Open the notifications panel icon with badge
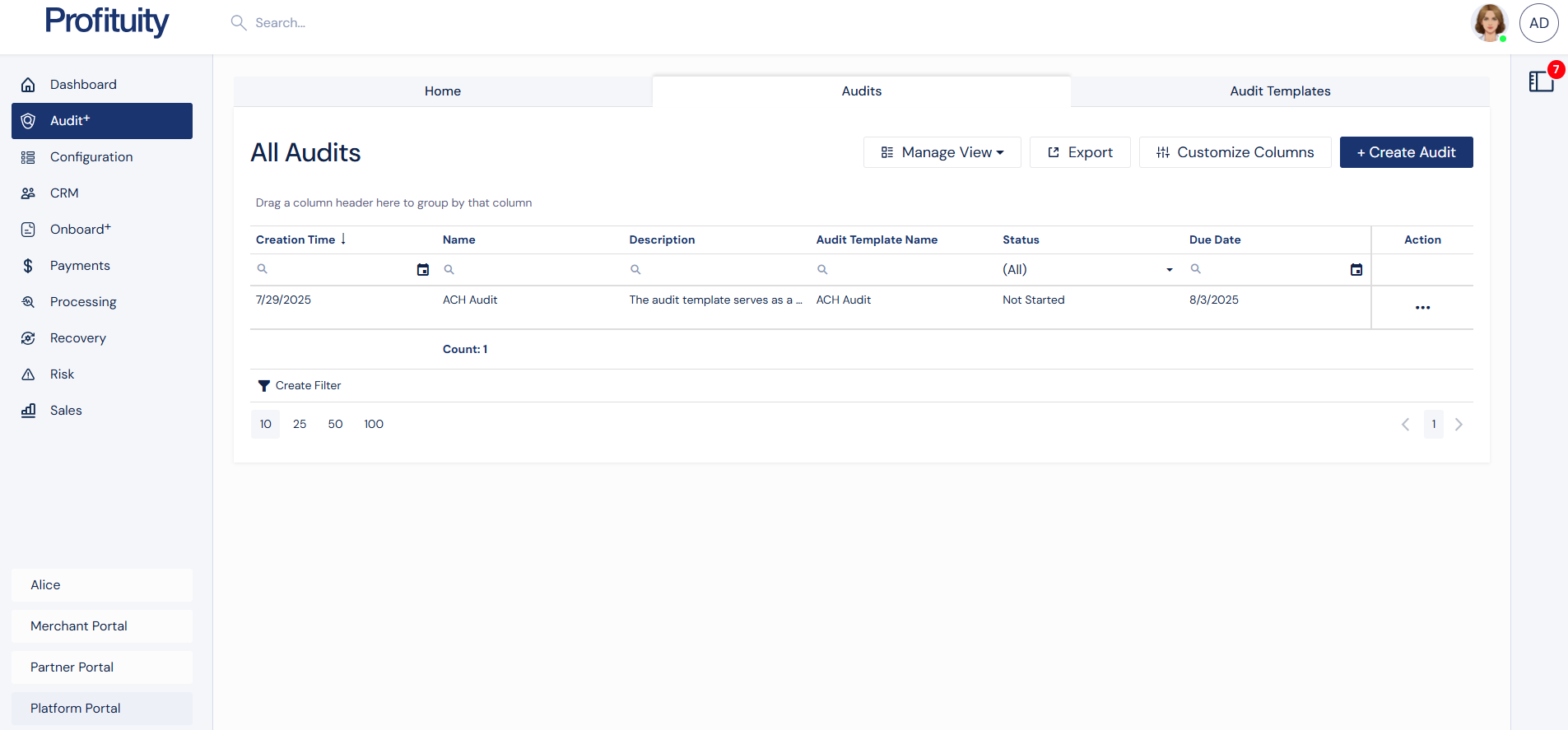 click(1541, 81)
